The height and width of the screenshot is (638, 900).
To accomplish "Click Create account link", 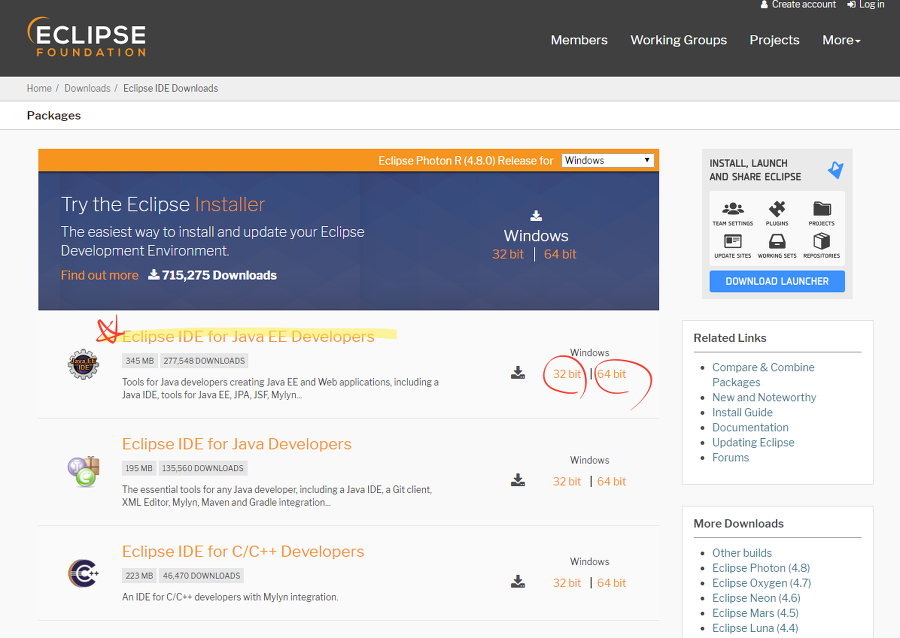I will point(804,5).
